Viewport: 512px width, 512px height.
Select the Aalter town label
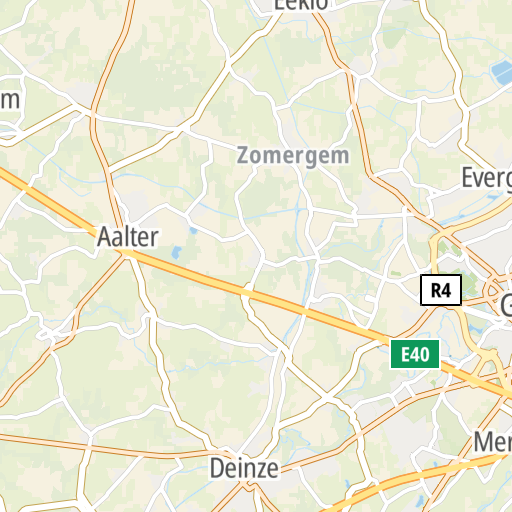coord(128,237)
